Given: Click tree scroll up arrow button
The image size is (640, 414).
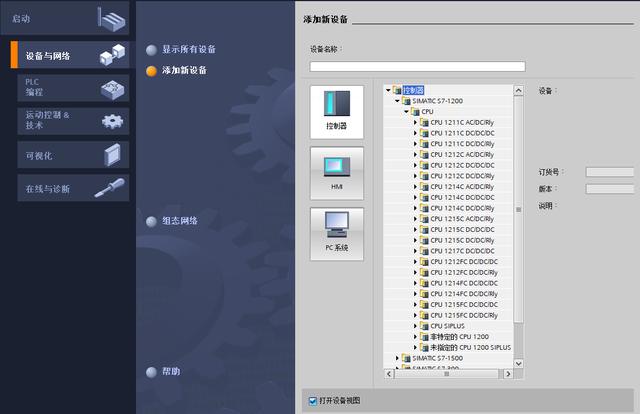Looking at the screenshot, I should [518, 90].
